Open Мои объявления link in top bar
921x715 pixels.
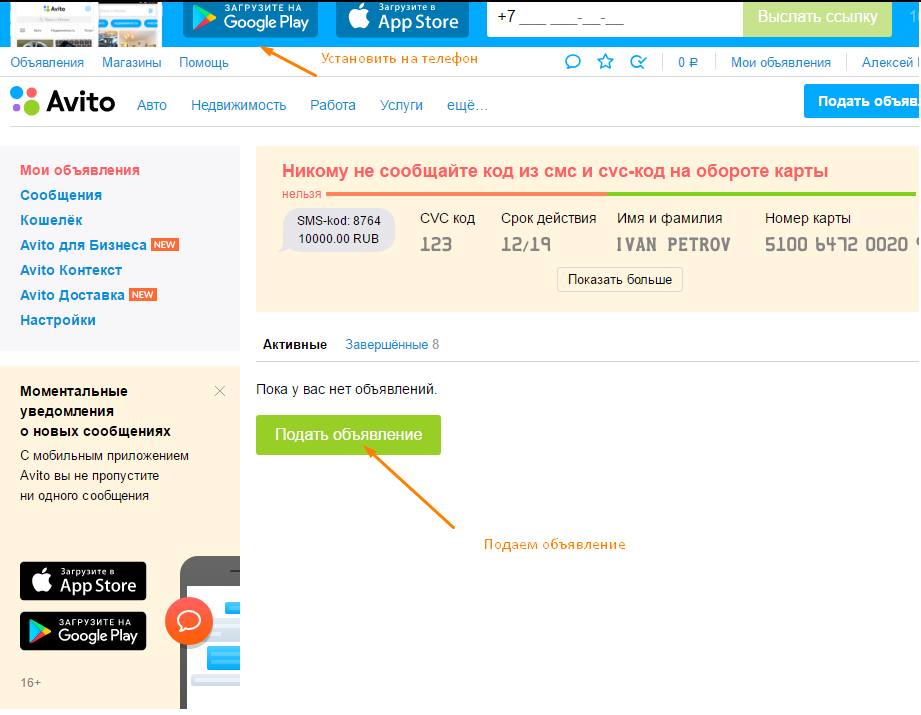point(781,62)
